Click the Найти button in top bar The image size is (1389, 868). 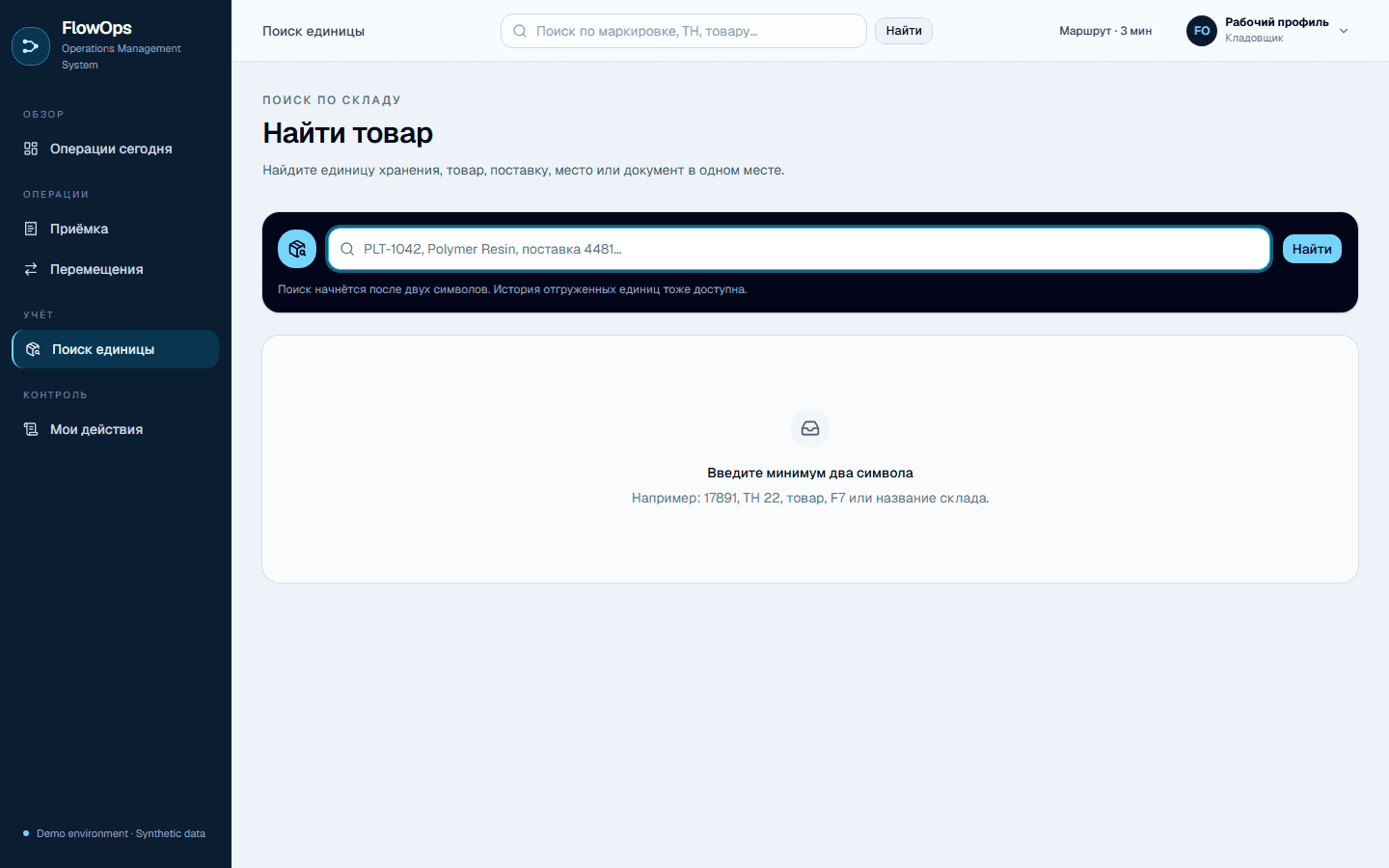pos(904,31)
